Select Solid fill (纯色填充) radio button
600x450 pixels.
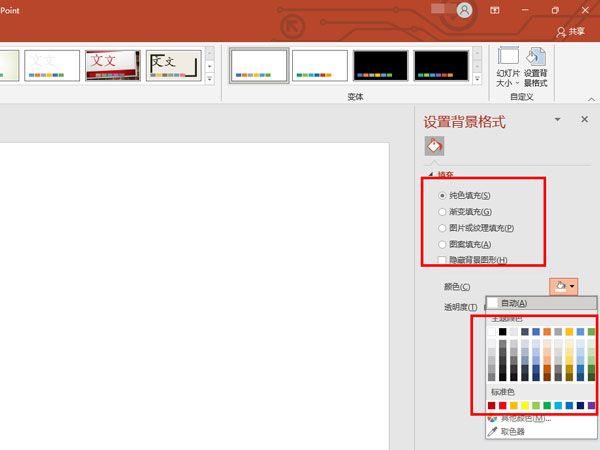443,195
